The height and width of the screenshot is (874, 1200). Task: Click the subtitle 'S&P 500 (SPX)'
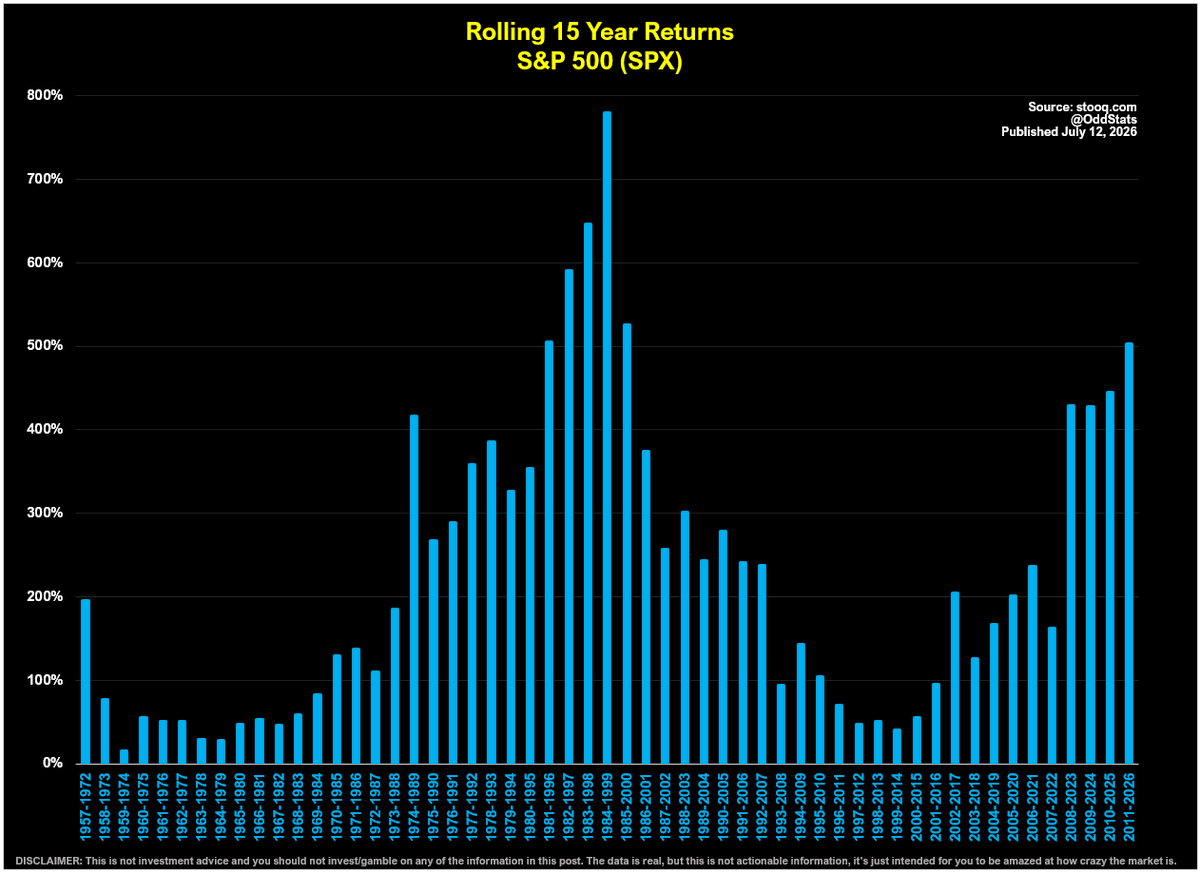(600, 60)
